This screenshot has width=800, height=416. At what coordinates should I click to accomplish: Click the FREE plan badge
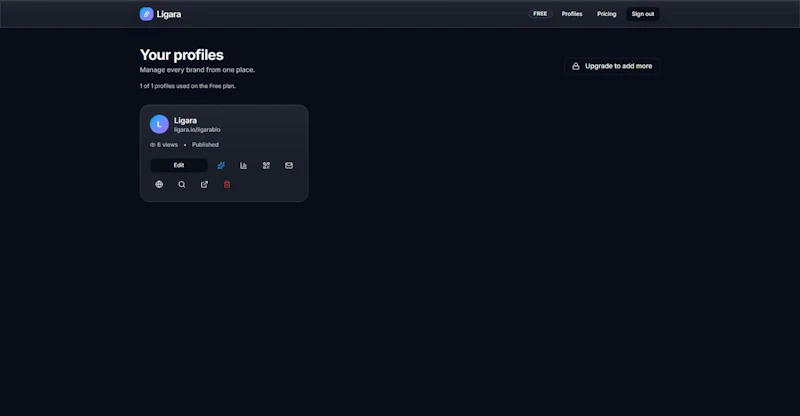[540, 14]
